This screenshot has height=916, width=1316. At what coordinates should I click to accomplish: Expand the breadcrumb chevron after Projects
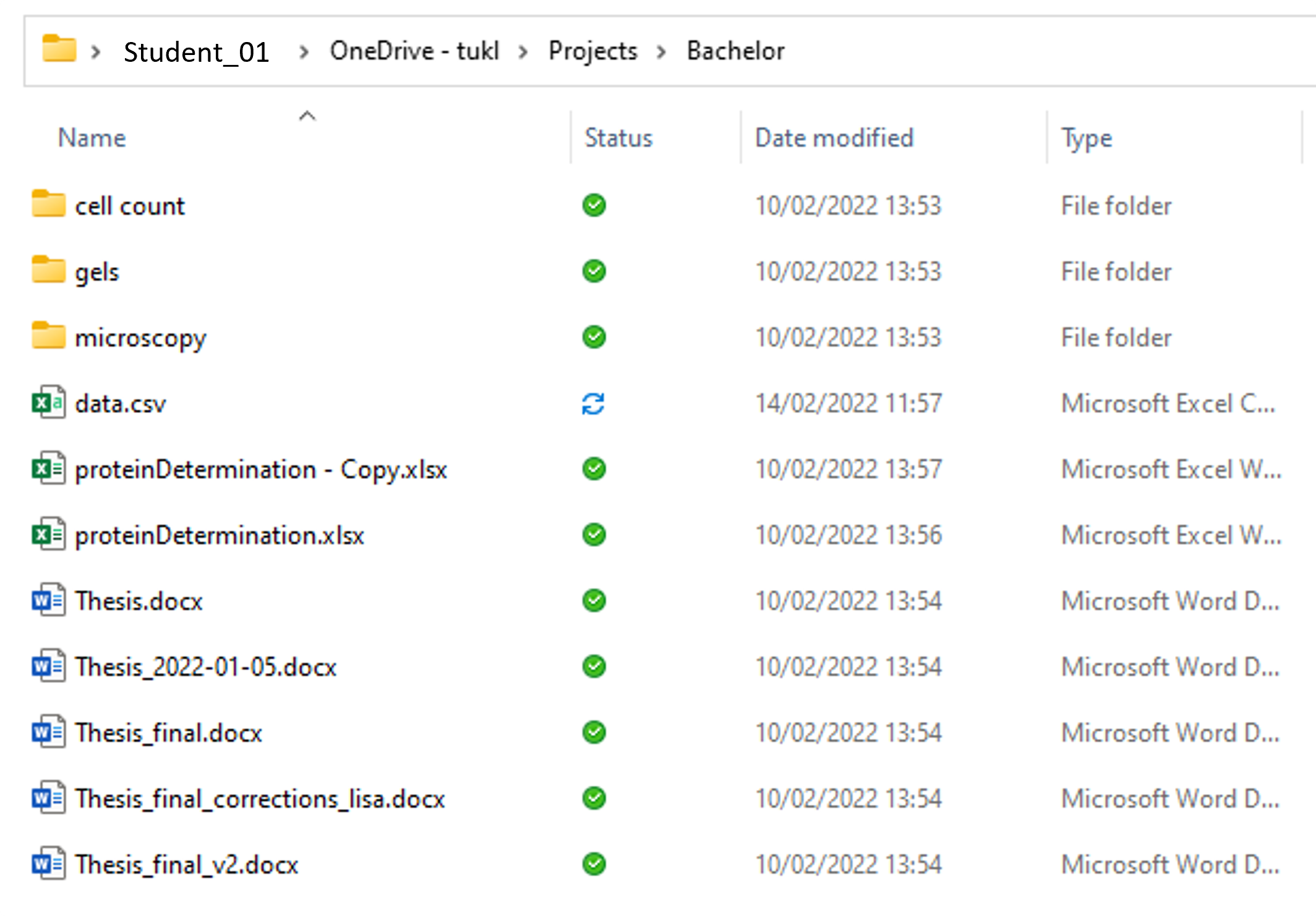tap(661, 52)
